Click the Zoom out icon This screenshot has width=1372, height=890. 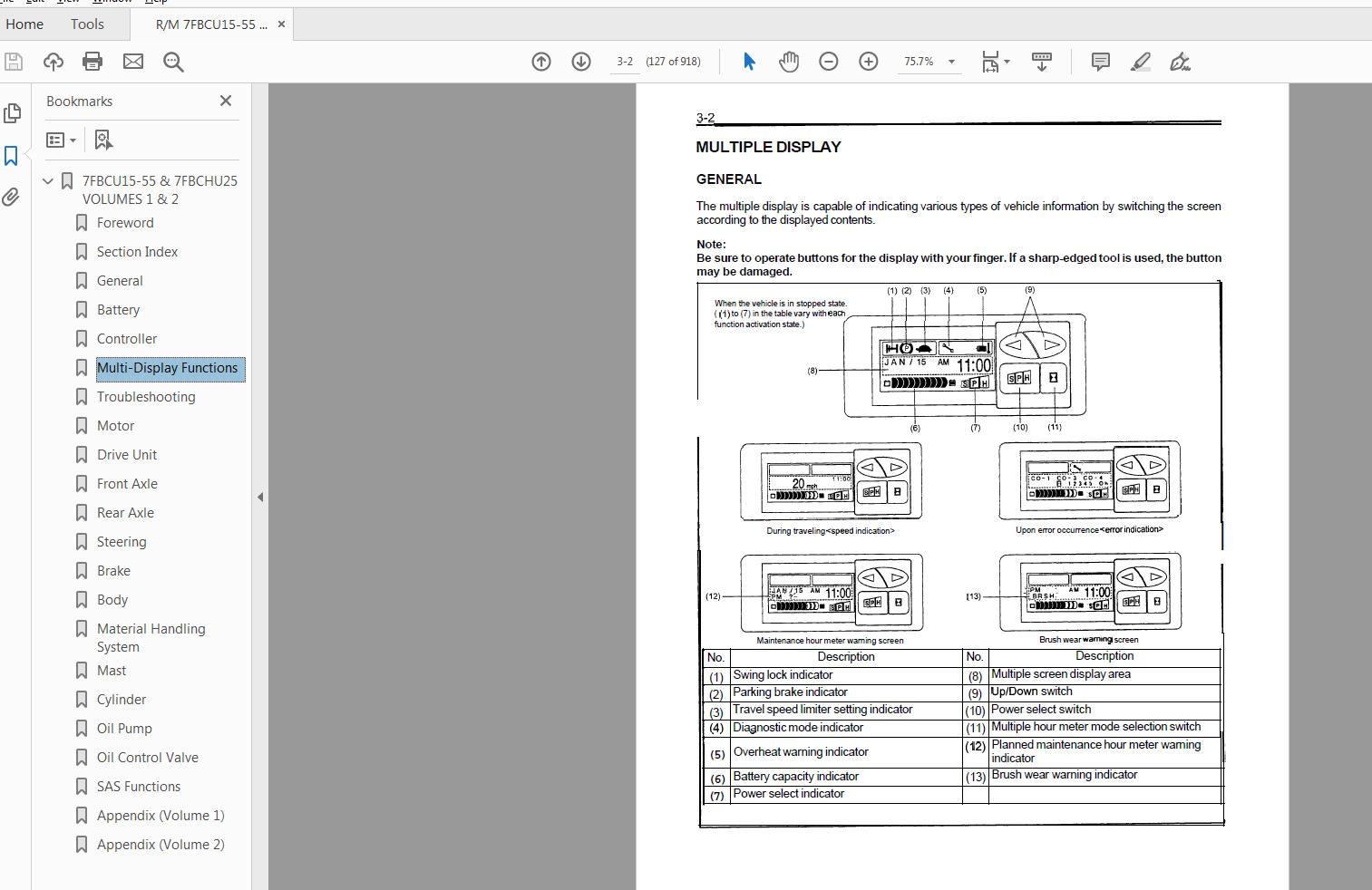point(827,62)
